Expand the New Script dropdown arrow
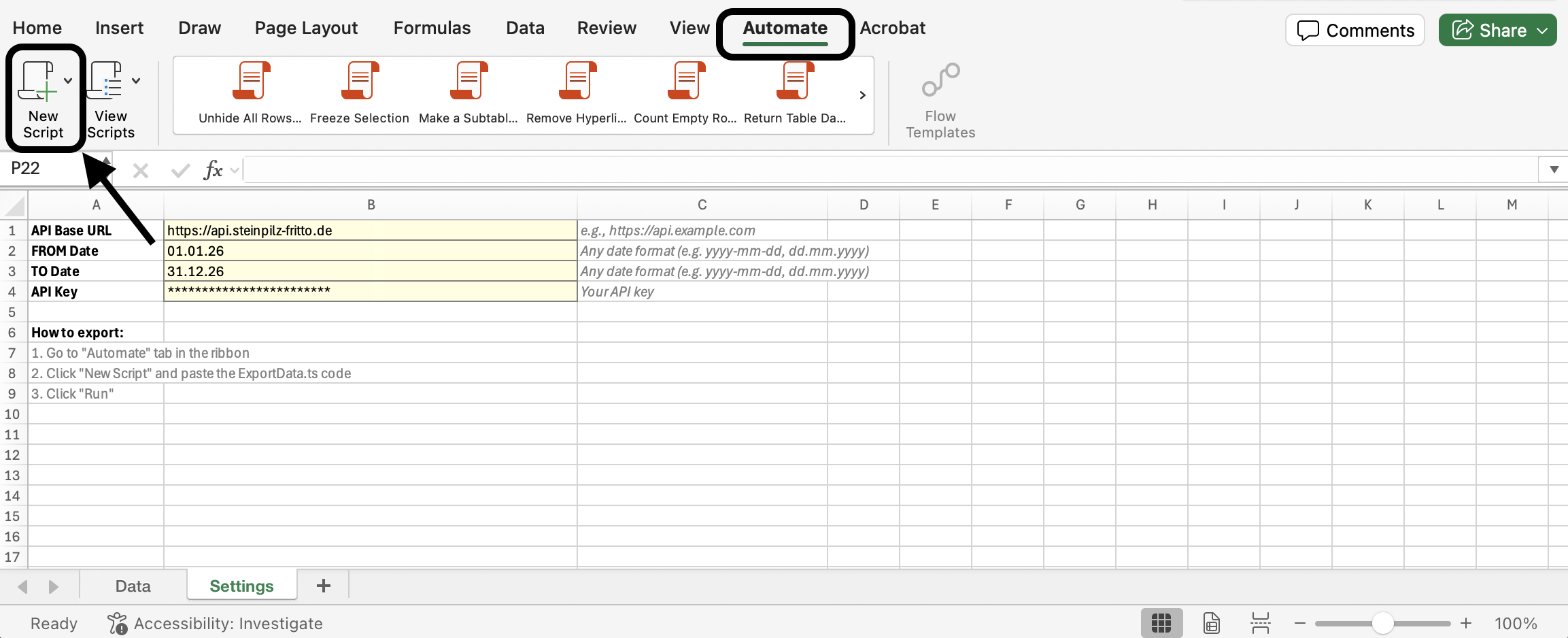Screen dimensions: 1568x638 coord(68,81)
